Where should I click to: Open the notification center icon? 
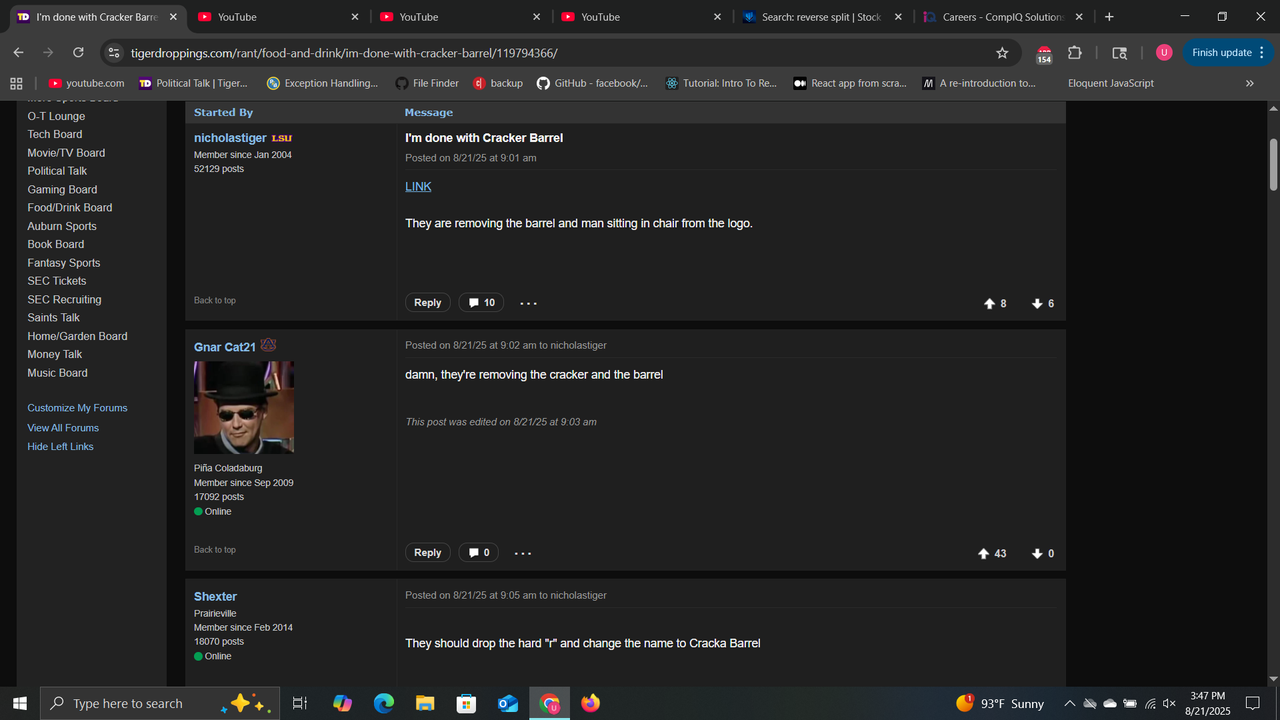point(1252,703)
